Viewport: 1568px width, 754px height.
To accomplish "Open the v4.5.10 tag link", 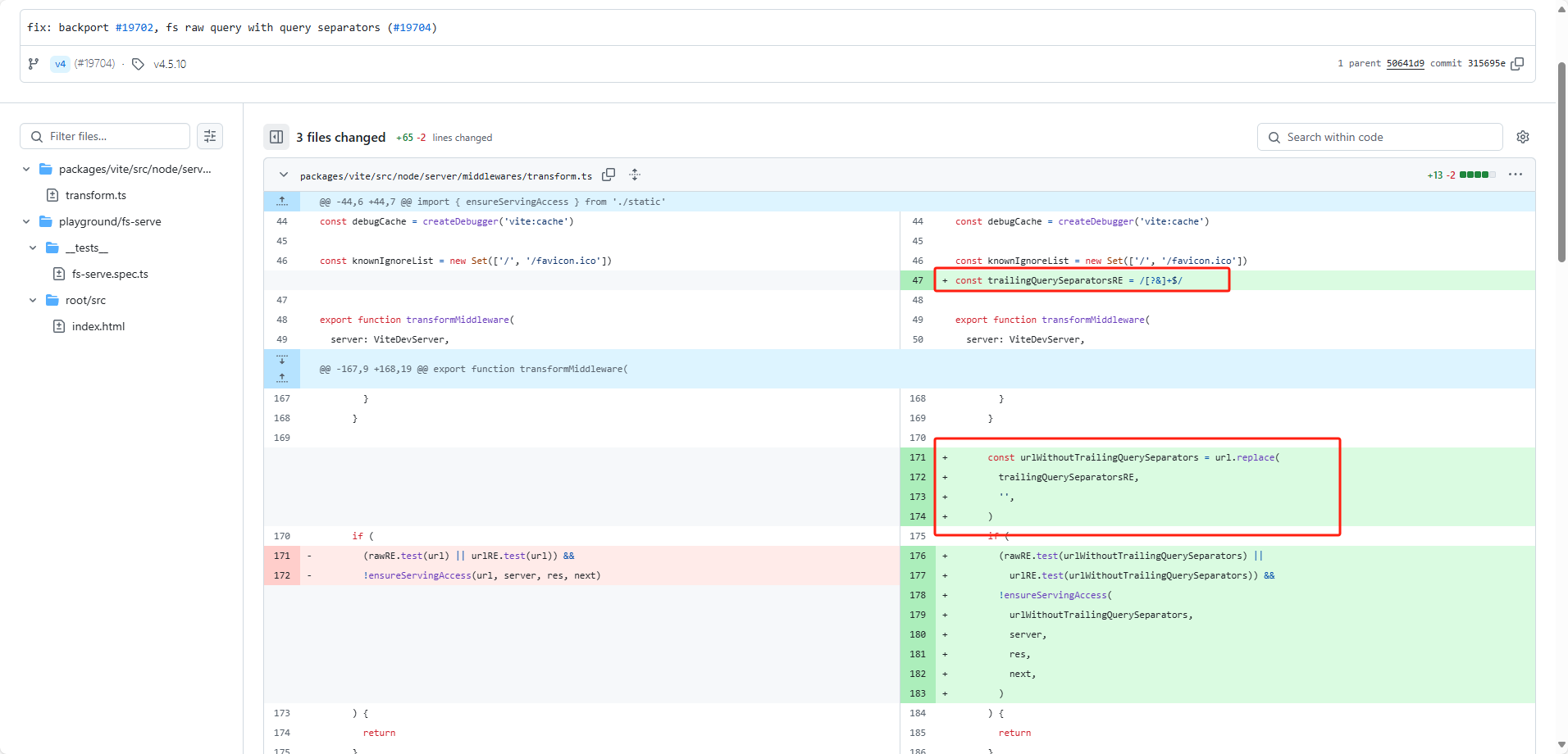I will (x=170, y=64).
